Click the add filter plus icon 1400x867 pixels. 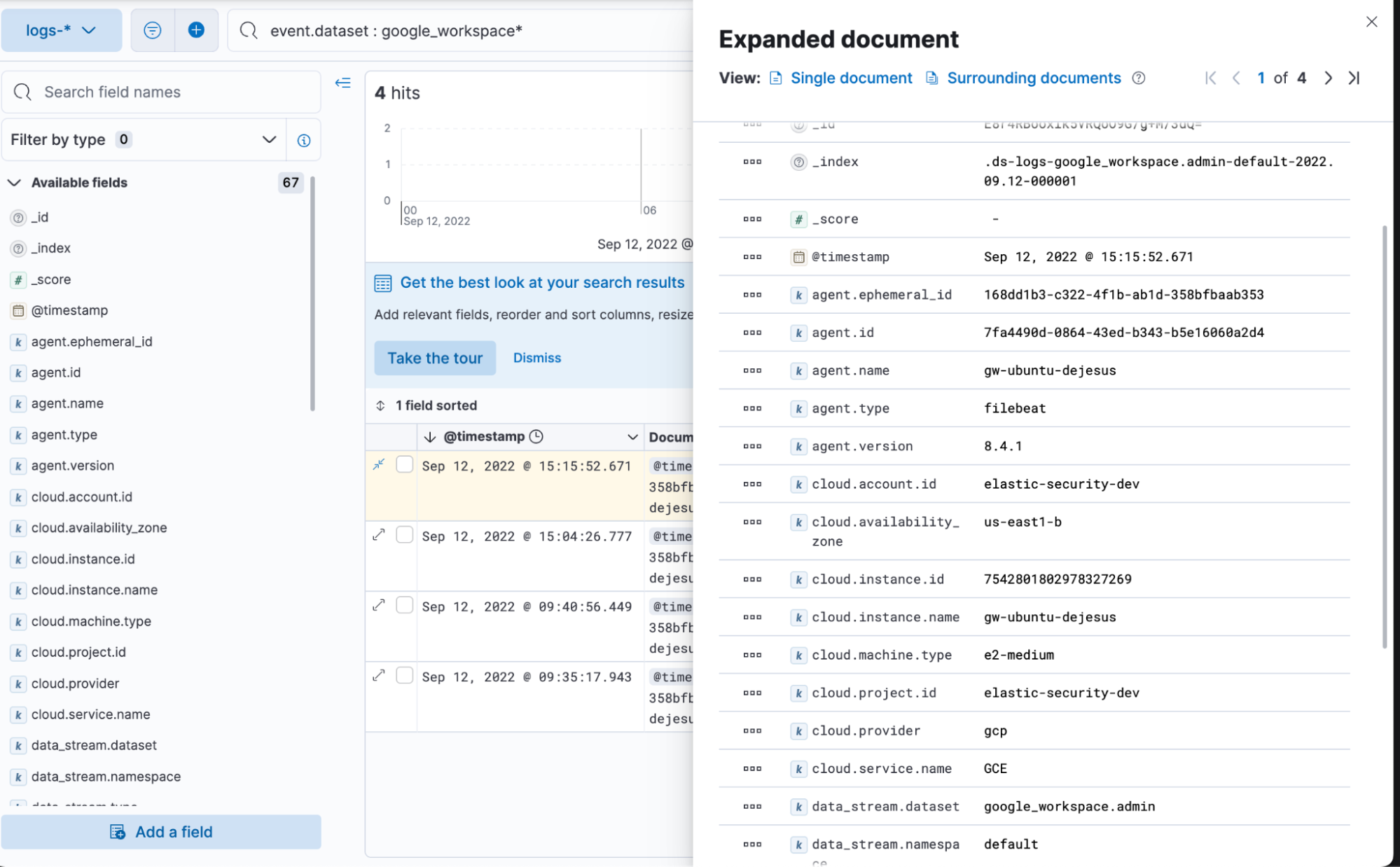pyautogui.click(x=196, y=30)
